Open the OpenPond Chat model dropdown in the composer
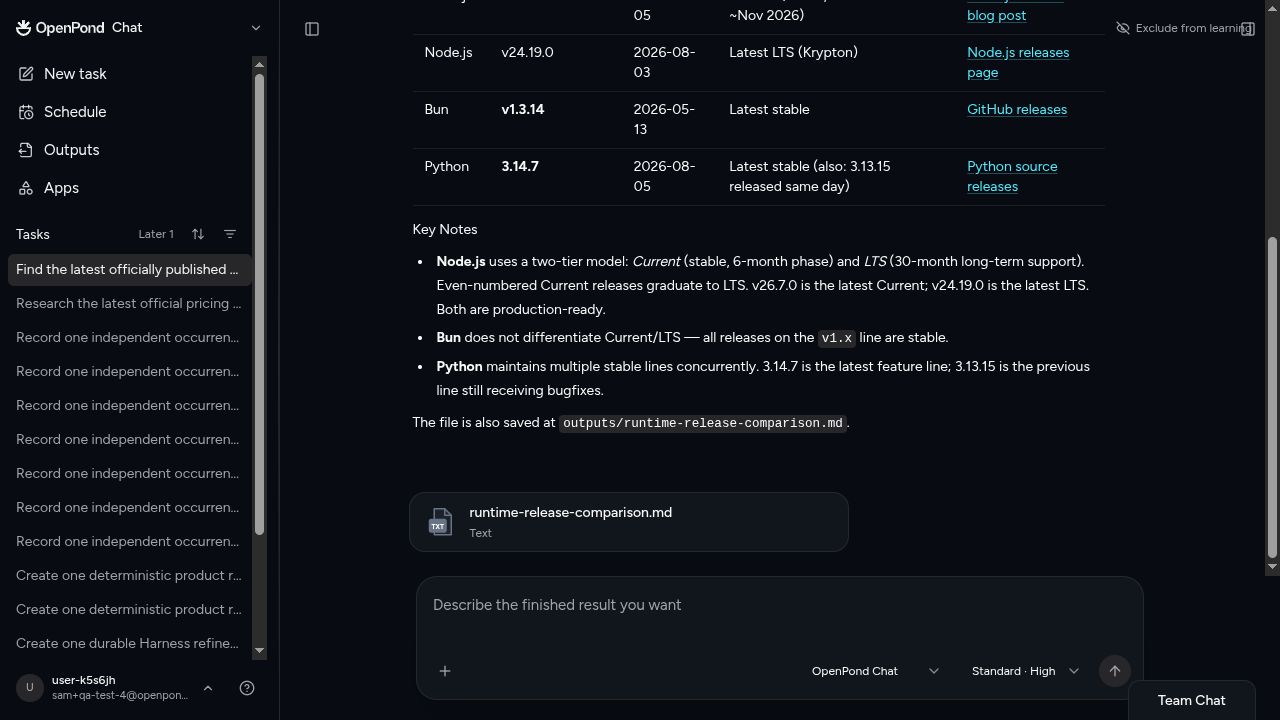Screen dimensions: 1280x720 [x=875, y=671]
